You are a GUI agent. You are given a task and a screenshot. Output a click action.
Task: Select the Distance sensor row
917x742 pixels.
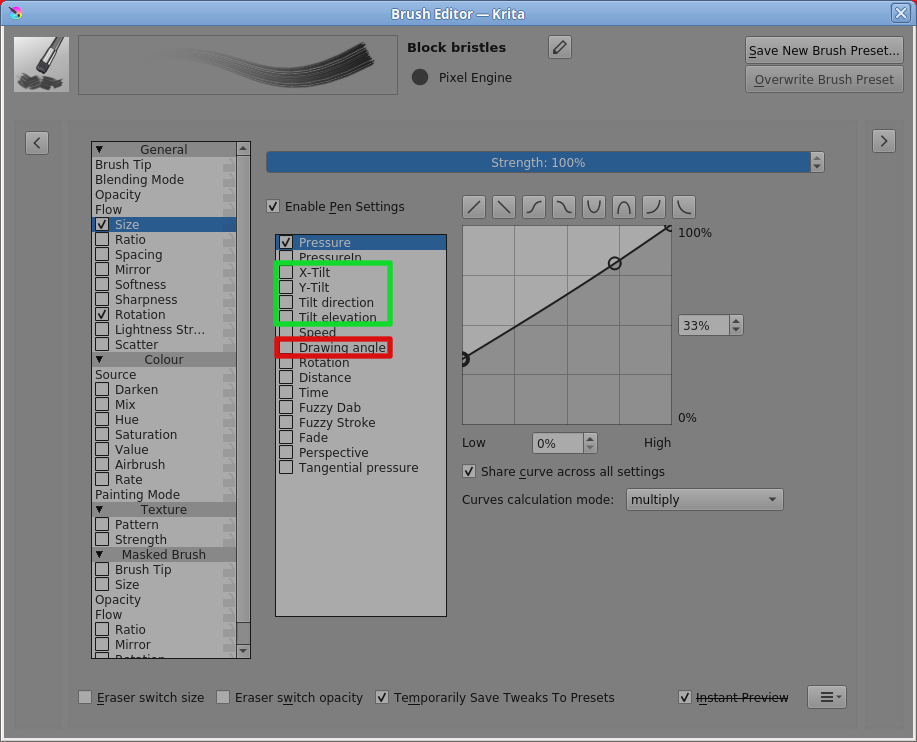(361, 378)
